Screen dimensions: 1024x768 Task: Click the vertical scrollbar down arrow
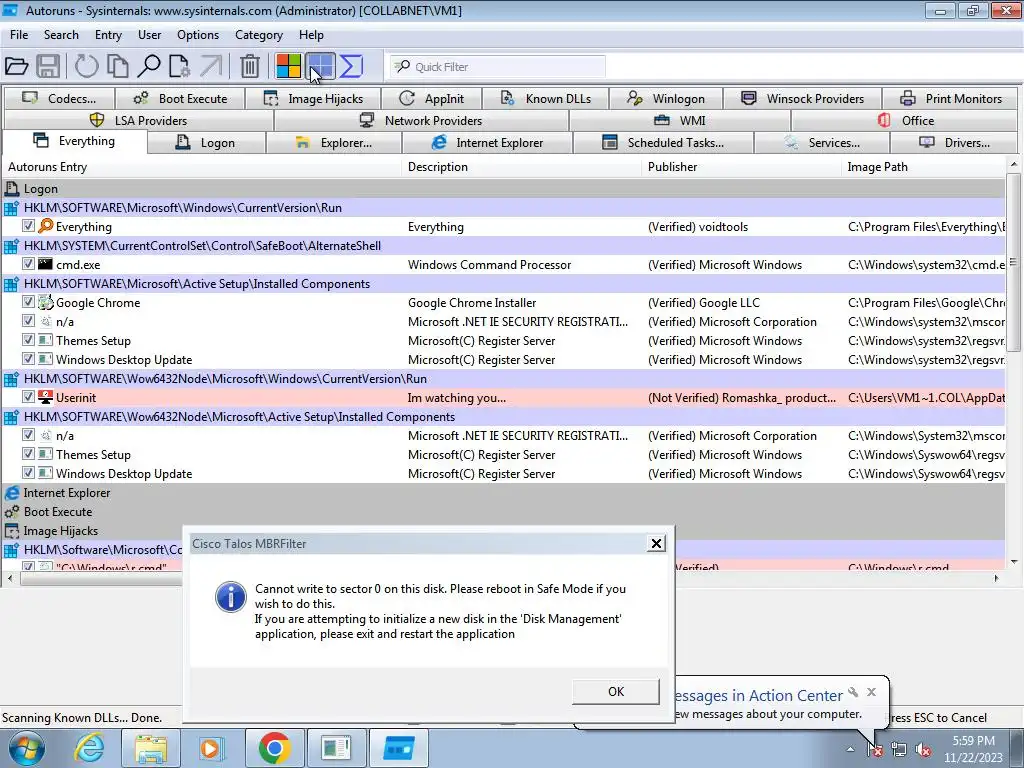coord(1013,562)
